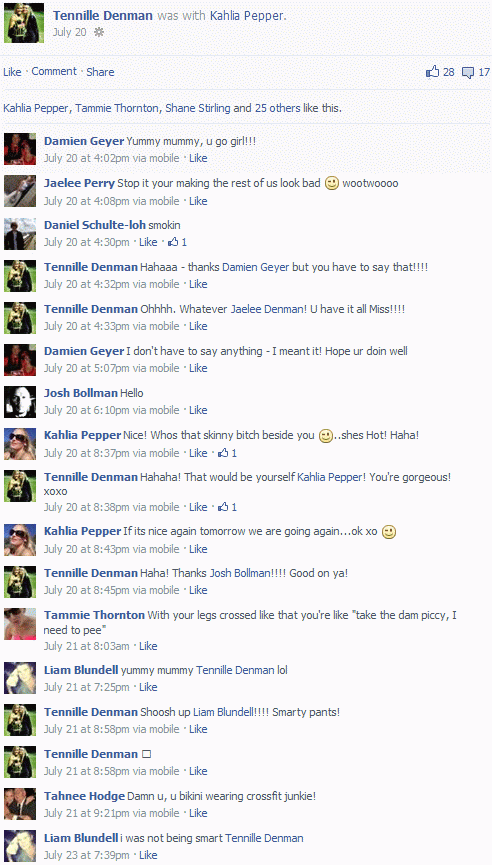
Task: Like the post via top Like link
Action: [12, 72]
